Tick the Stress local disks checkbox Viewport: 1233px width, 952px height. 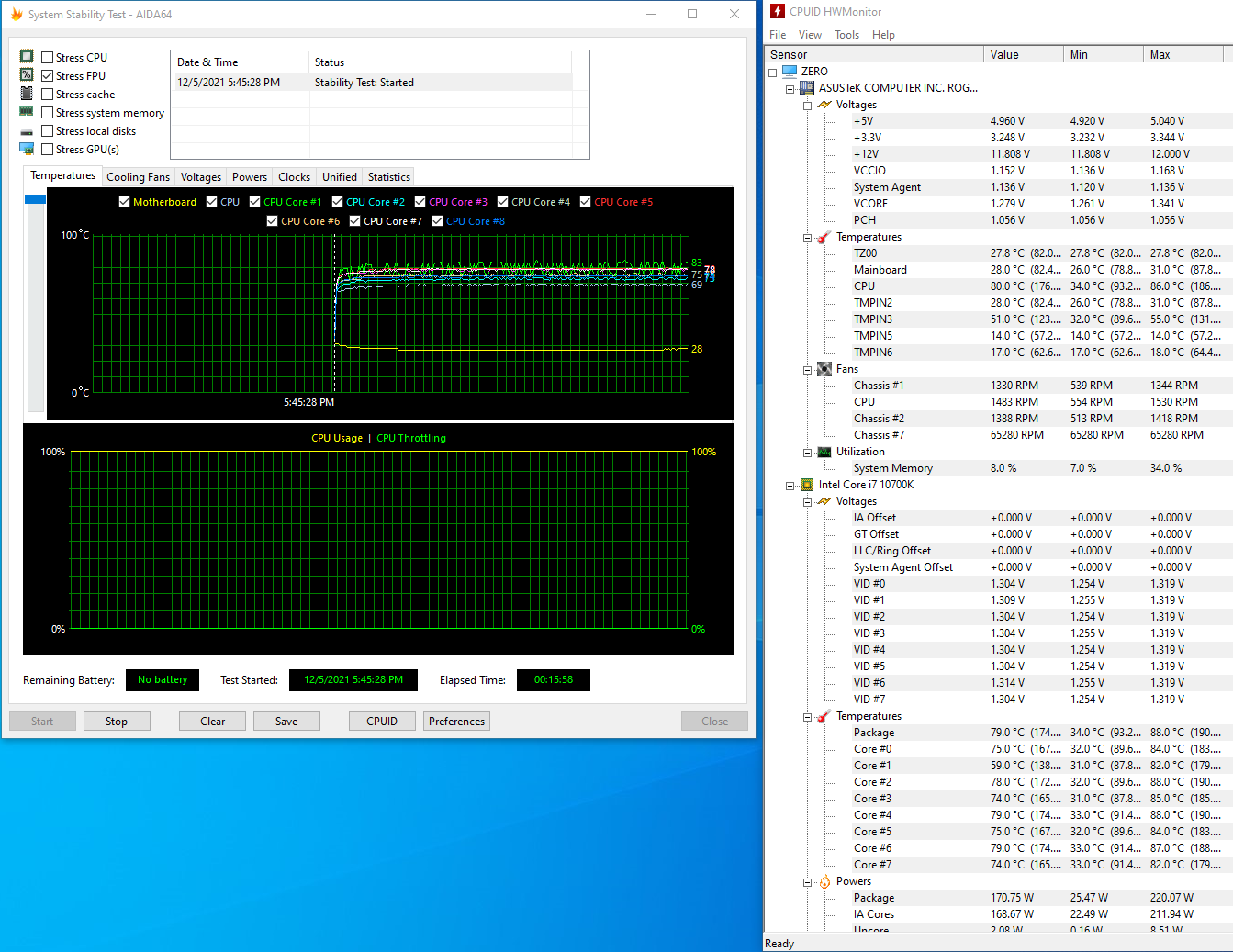click(x=48, y=130)
